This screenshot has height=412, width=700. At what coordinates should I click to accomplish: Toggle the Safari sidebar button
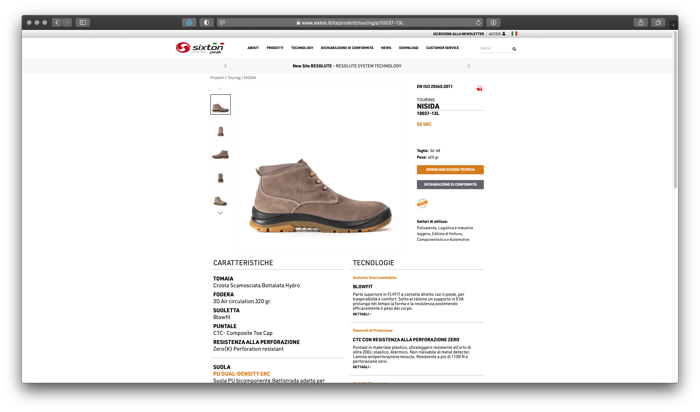click(x=83, y=22)
